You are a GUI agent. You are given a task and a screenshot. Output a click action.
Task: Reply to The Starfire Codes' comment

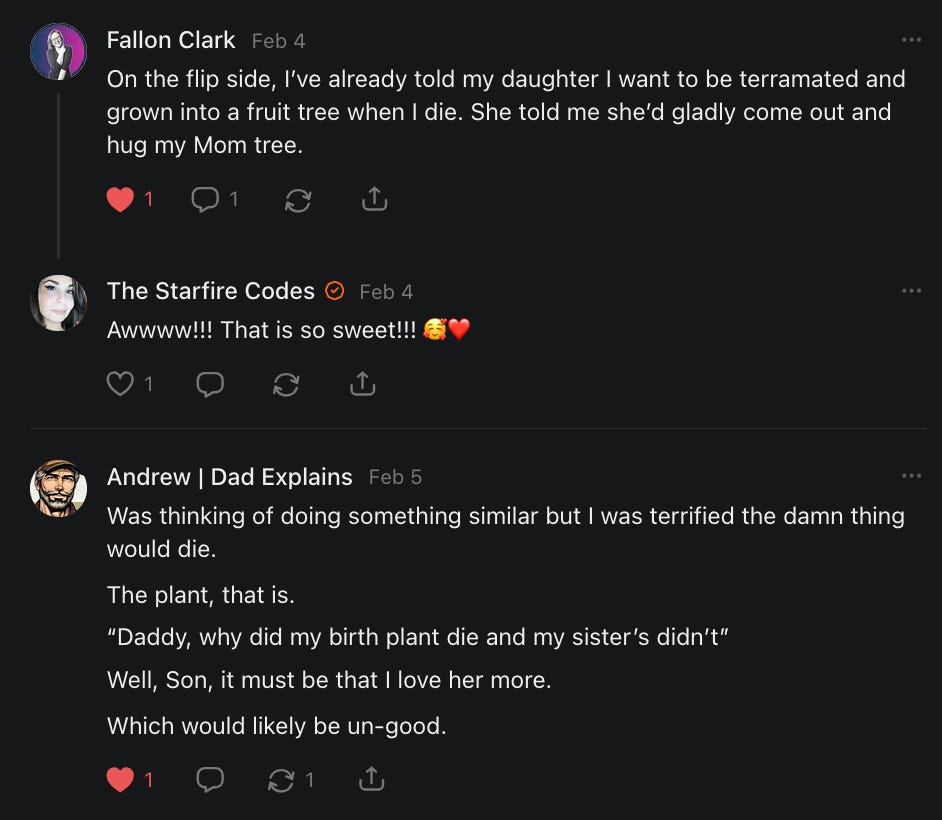click(x=210, y=384)
